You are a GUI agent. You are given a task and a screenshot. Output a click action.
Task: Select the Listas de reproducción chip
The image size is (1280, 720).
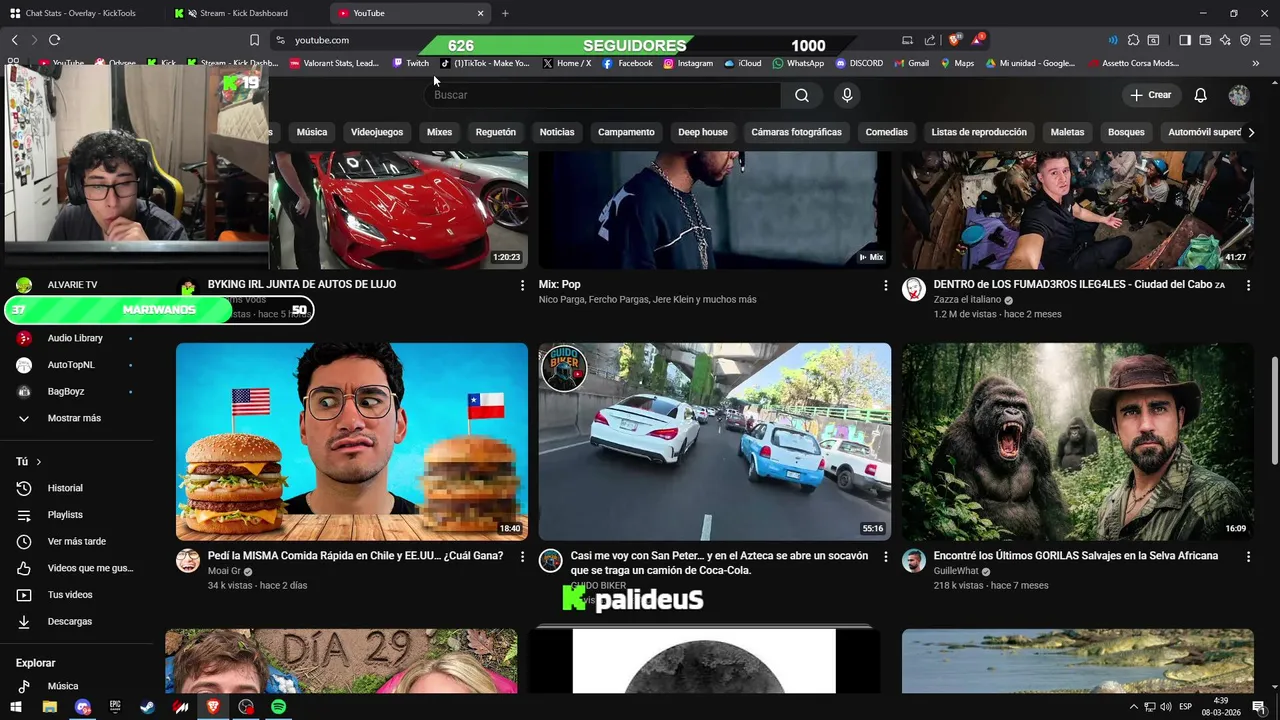(979, 132)
